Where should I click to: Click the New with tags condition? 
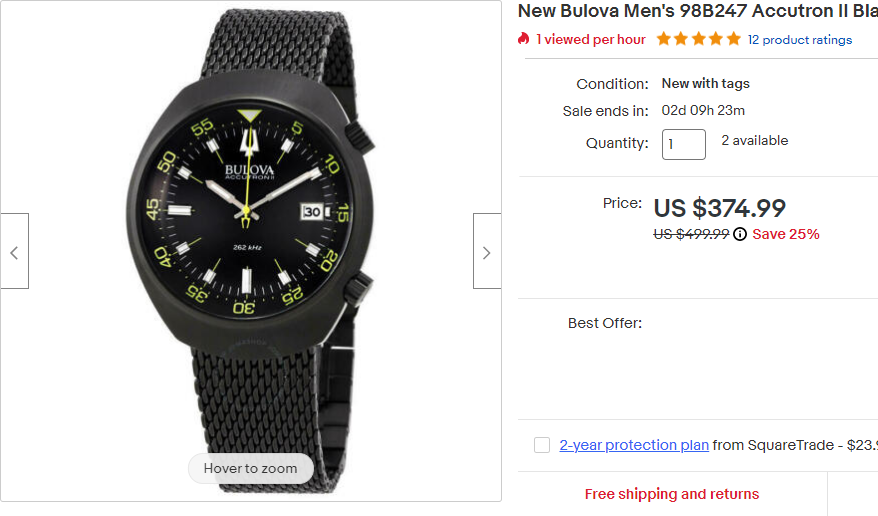point(705,84)
